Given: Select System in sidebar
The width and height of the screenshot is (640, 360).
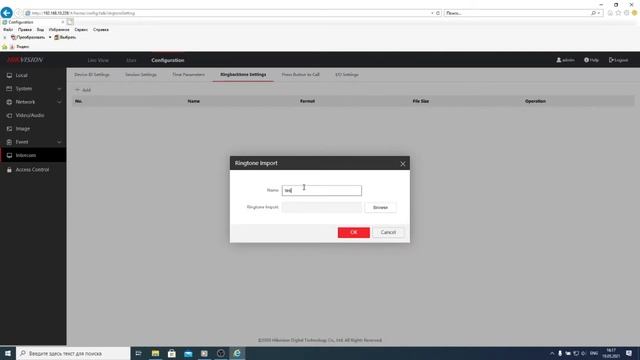Looking at the screenshot, I should [33, 89].
